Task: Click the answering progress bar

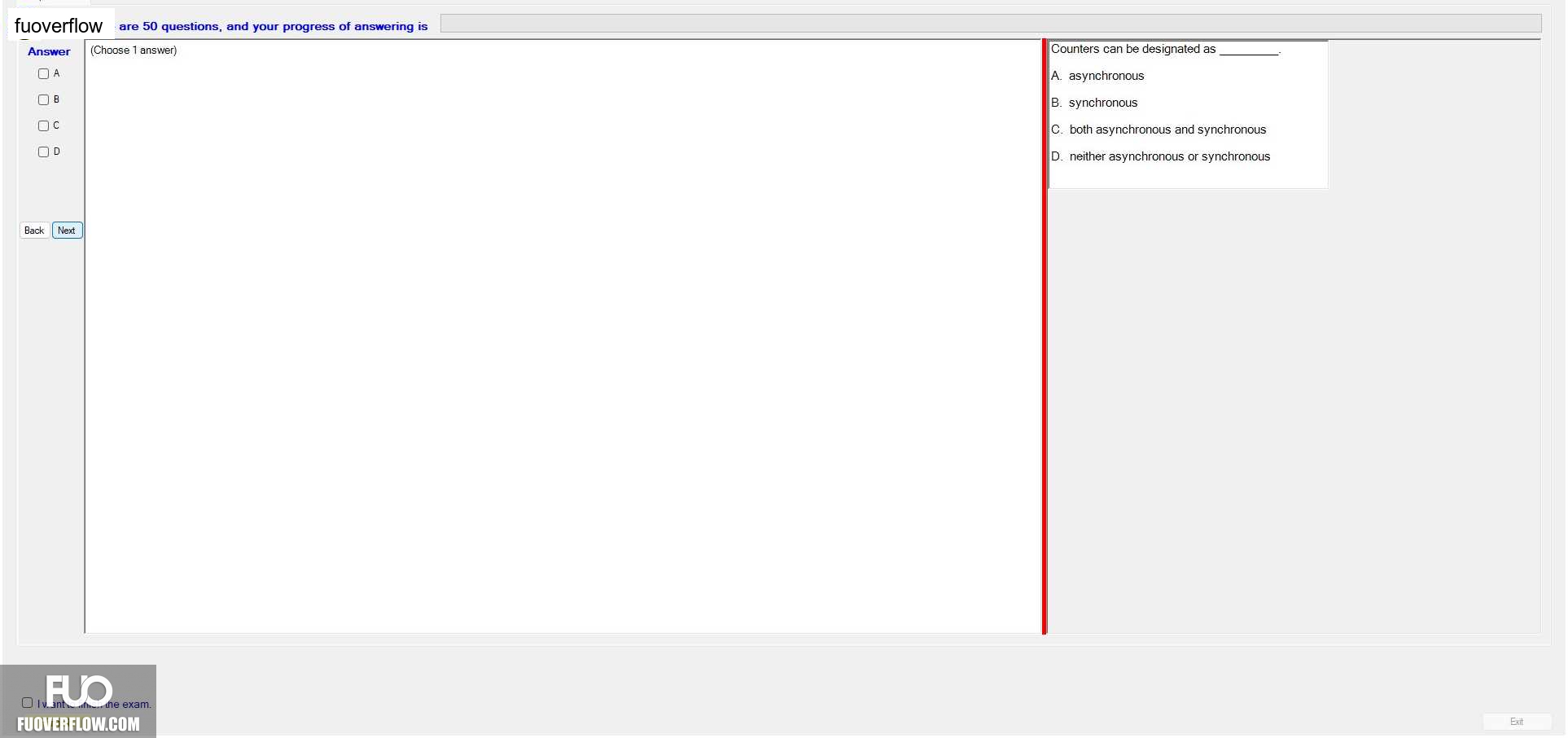Action: [x=991, y=24]
